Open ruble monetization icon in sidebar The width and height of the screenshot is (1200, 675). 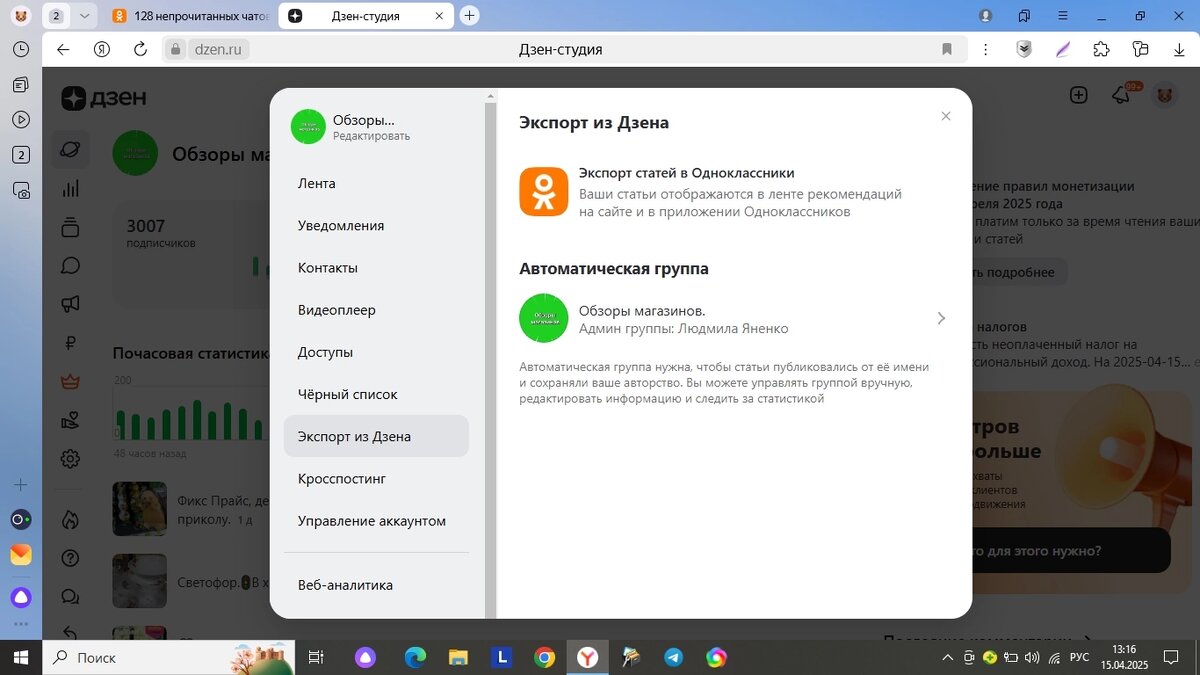pos(70,343)
